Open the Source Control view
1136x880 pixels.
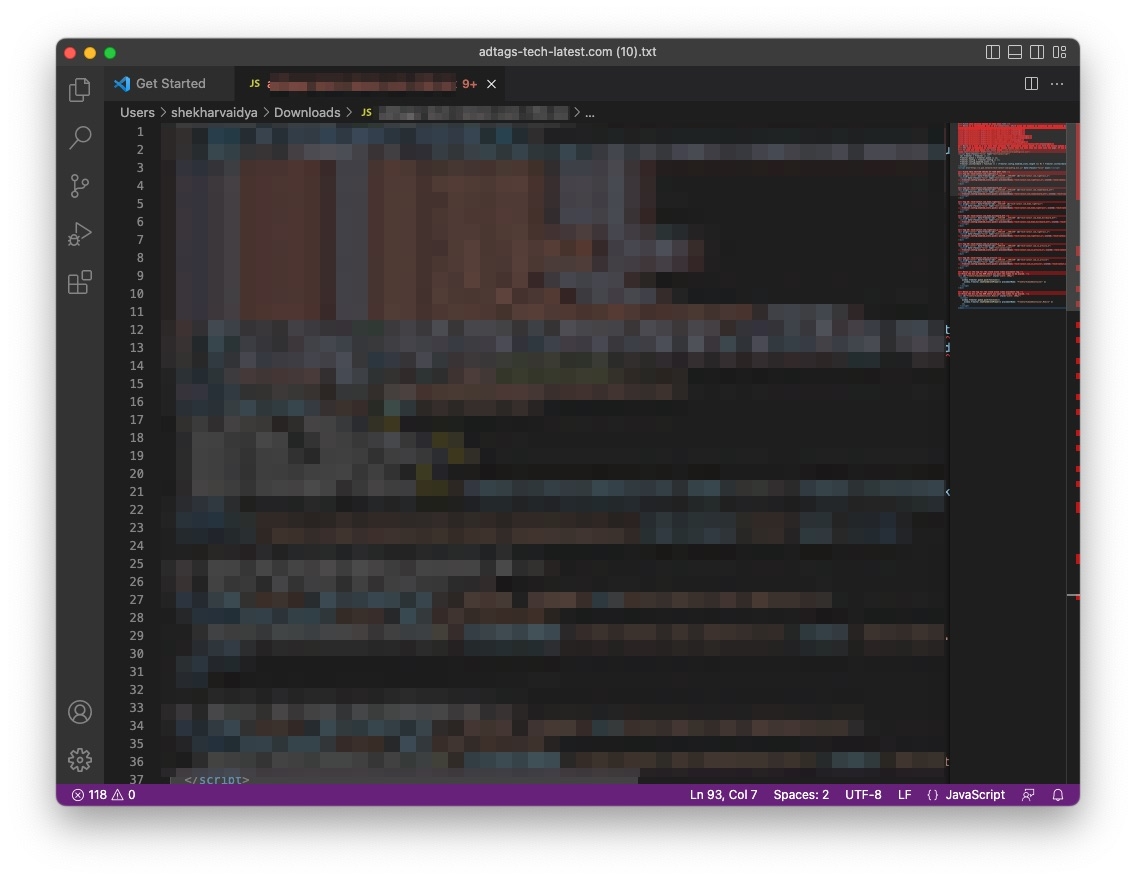click(80, 185)
